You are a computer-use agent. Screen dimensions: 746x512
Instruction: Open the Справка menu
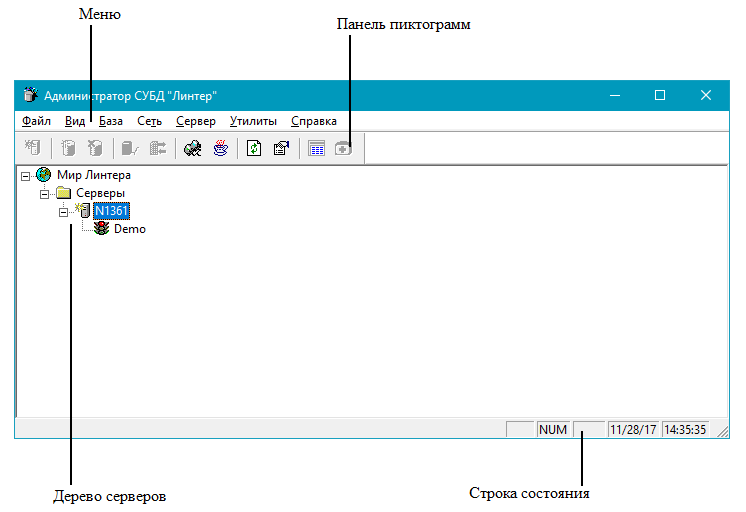click(313, 121)
